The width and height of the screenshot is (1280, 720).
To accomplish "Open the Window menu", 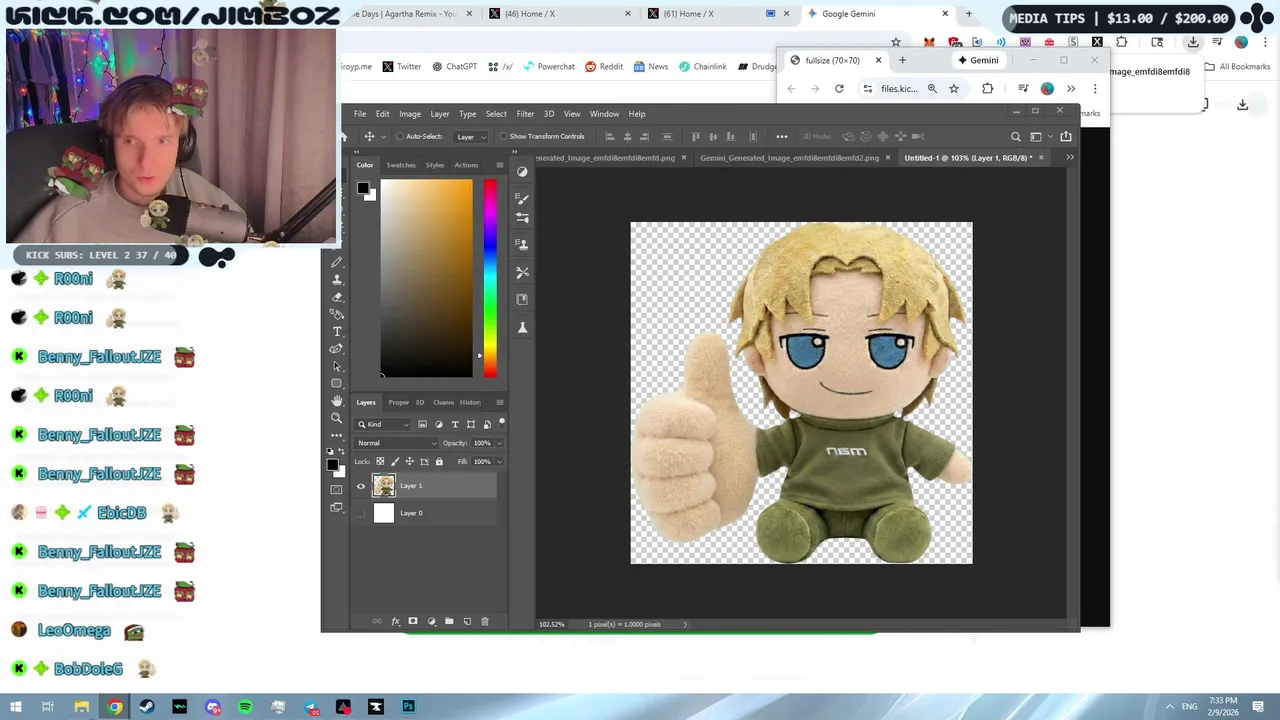I will (604, 114).
